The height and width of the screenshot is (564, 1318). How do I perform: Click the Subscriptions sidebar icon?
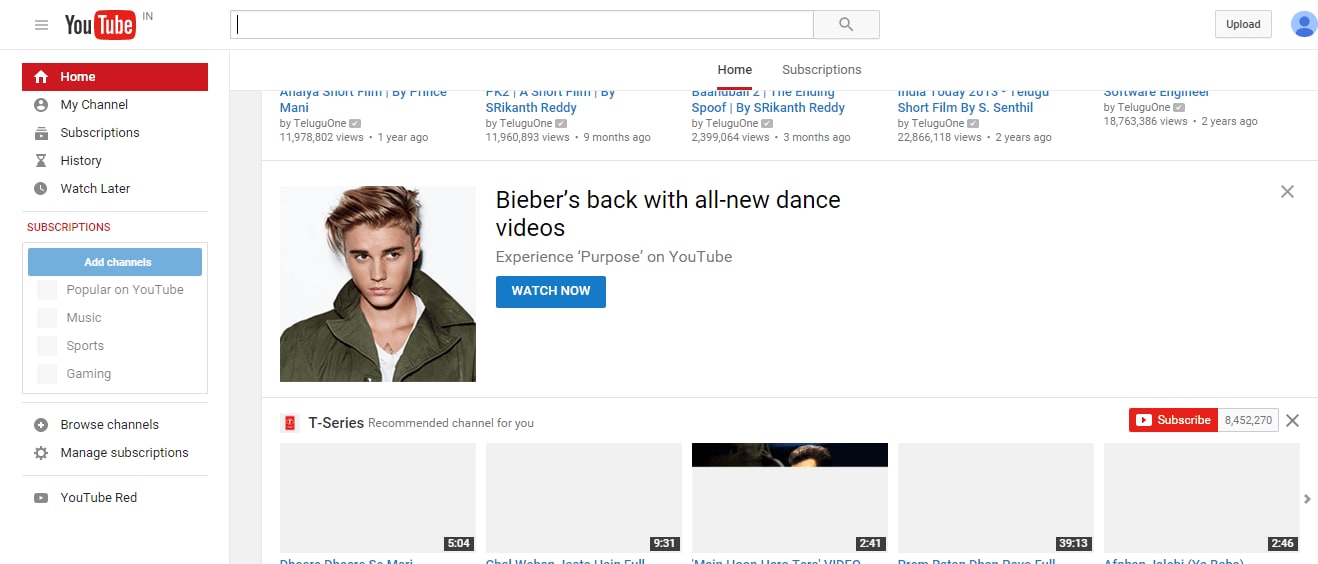[41, 133]
